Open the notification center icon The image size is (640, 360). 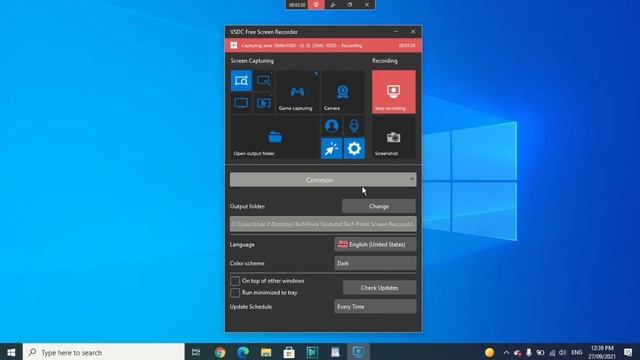(628, 352)
